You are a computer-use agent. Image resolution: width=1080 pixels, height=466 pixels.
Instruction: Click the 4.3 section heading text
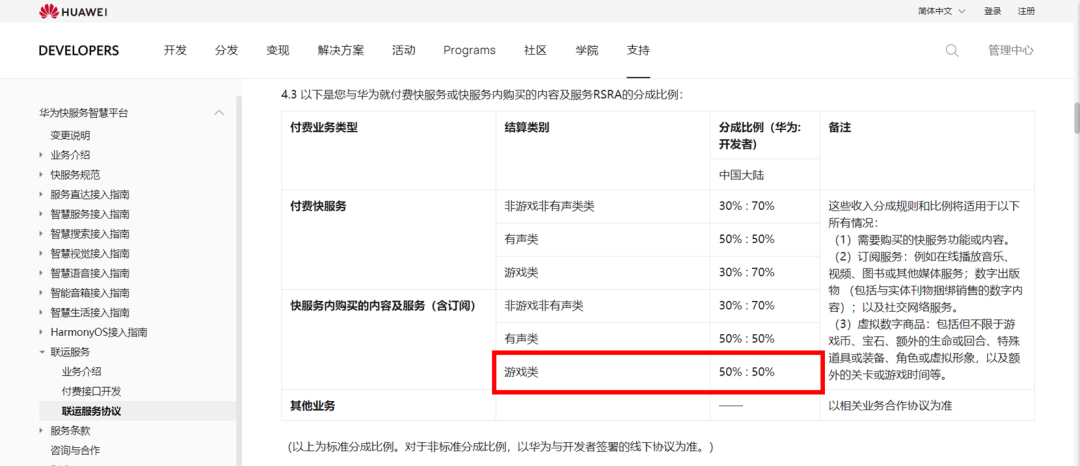482,95
